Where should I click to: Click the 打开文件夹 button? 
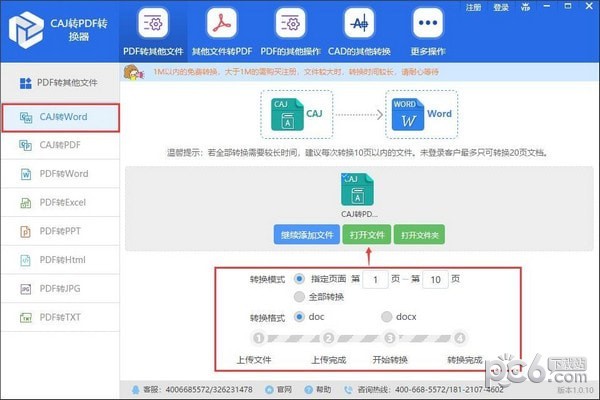click(x=419, y=235)
